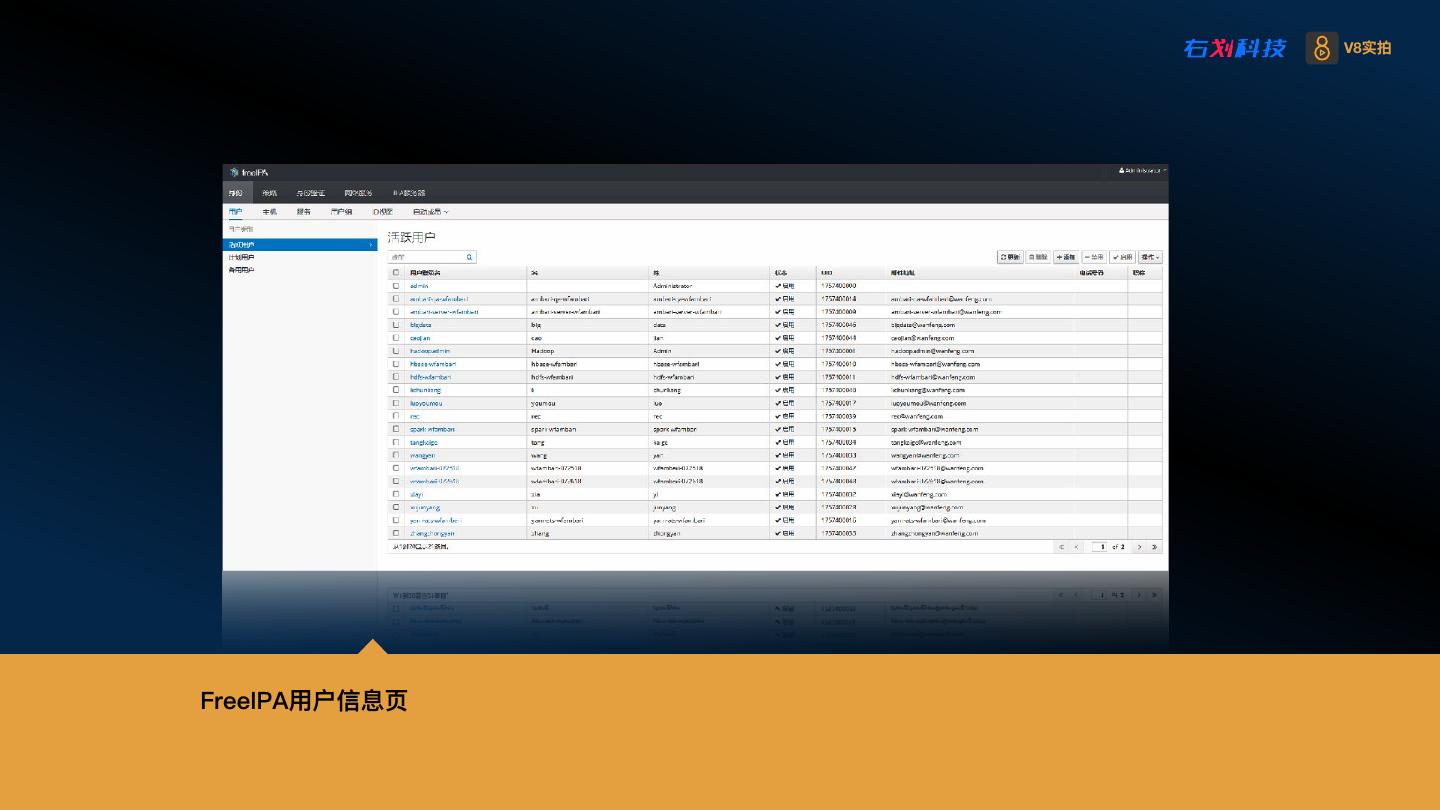Viewport: 1440px width, 810px height.
Task: Tick the select-all checkbox in table header
Action: point(396,272)
